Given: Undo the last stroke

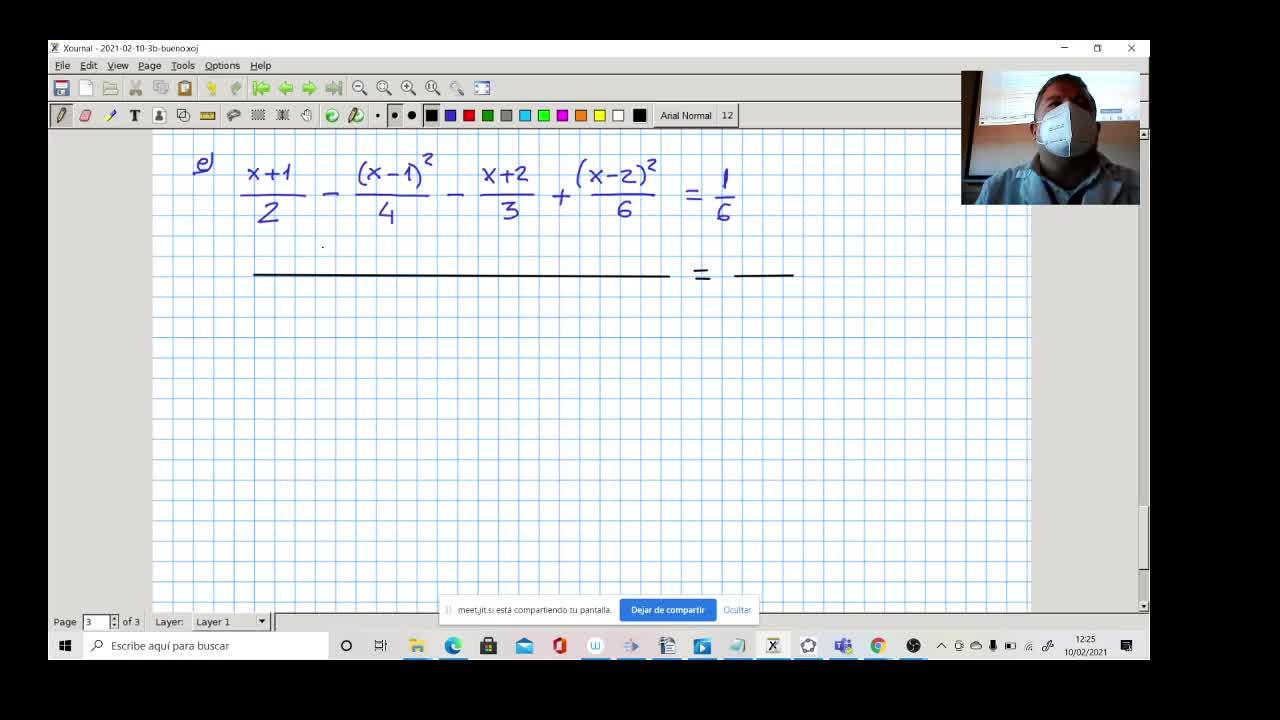Looking at the screenshot, I should pyautogui.click(x=211, y=88).
